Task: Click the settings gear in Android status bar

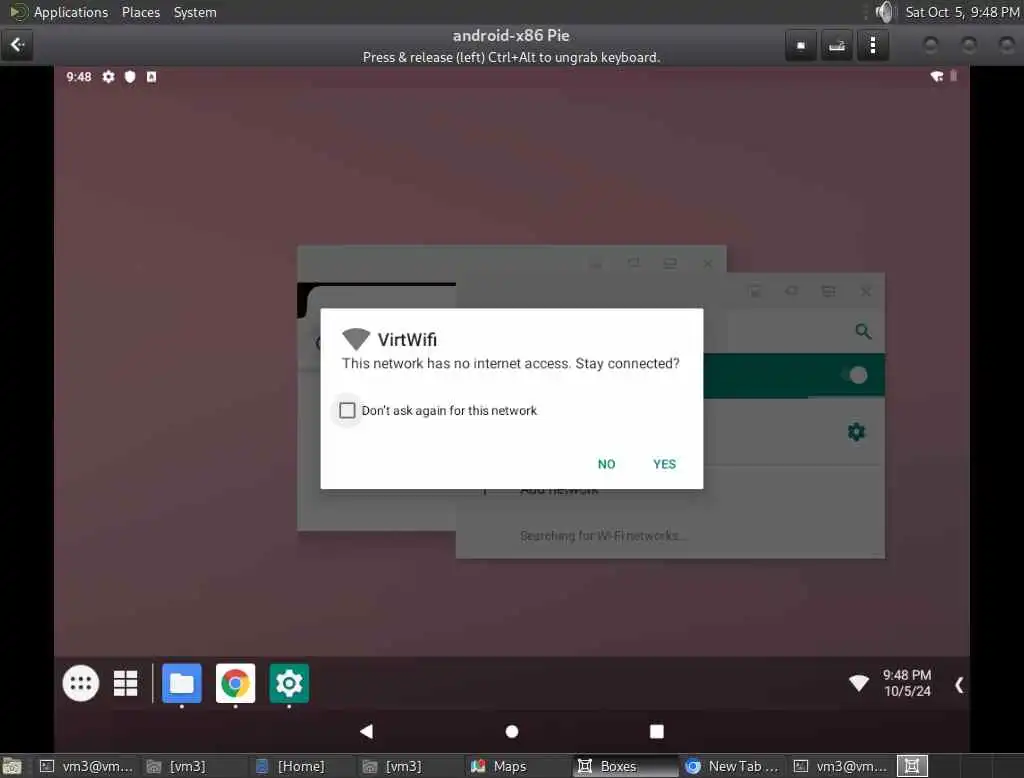Action: coord(108,77)
